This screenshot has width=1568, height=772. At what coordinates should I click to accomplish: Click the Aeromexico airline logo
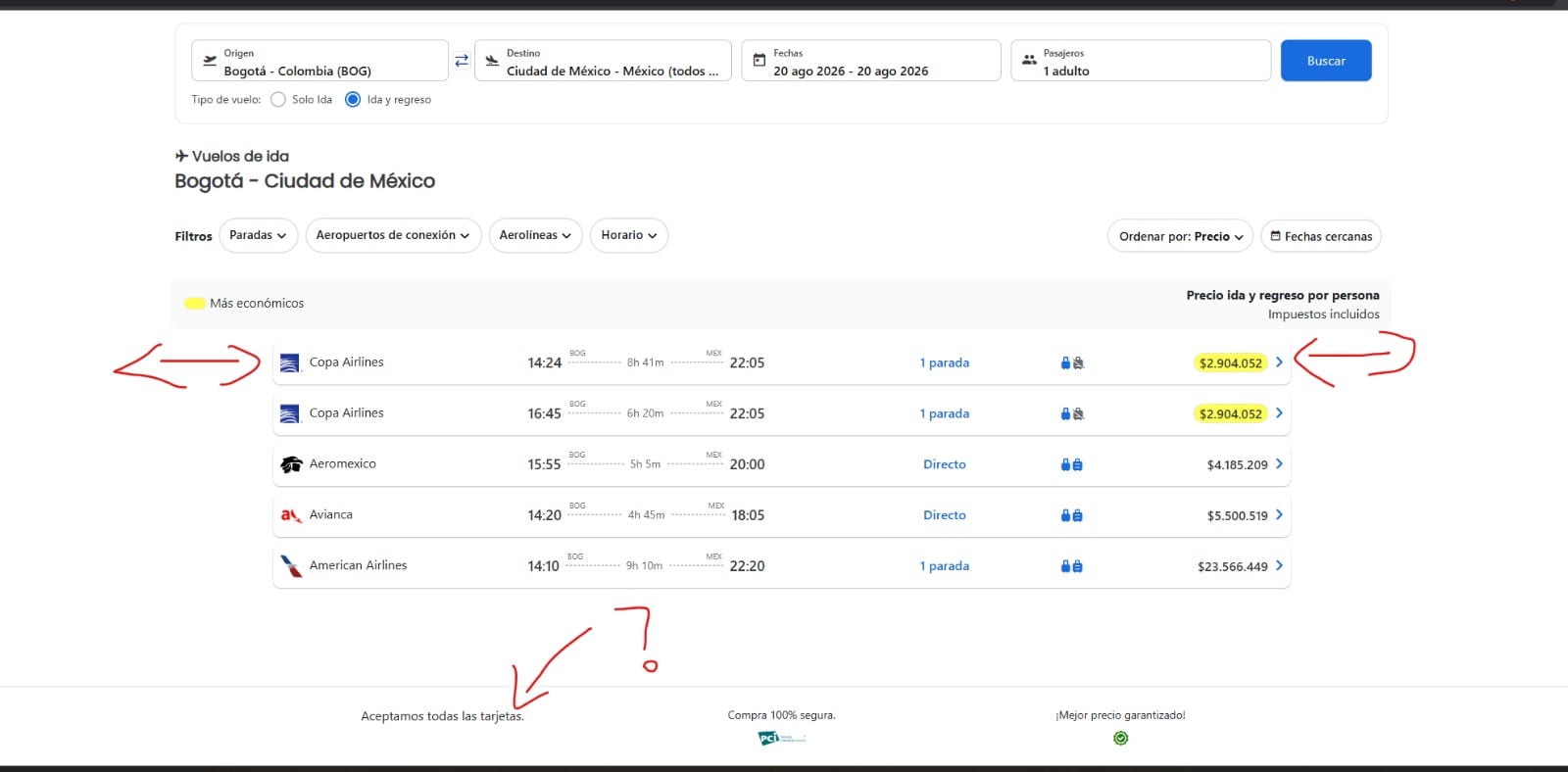[291, 464]
